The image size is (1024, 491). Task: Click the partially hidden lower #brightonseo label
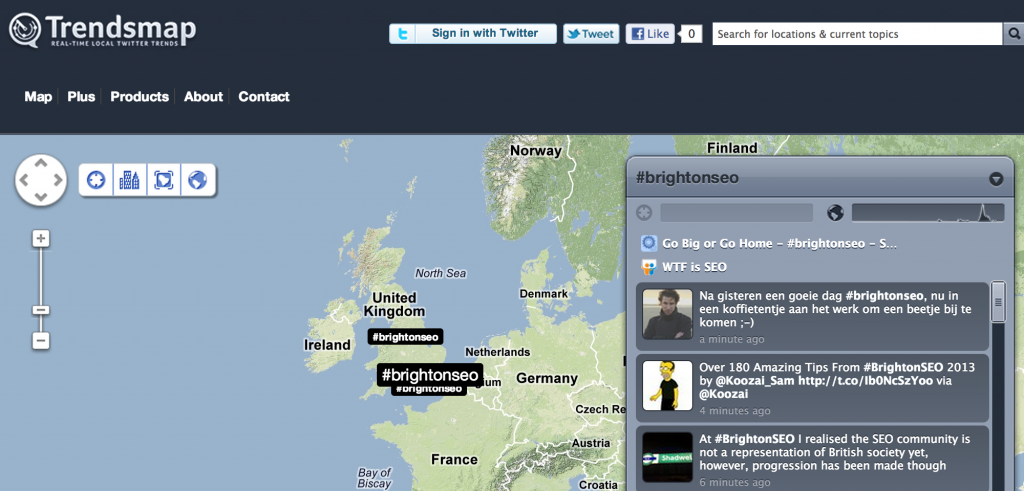[x=428, y=390]
